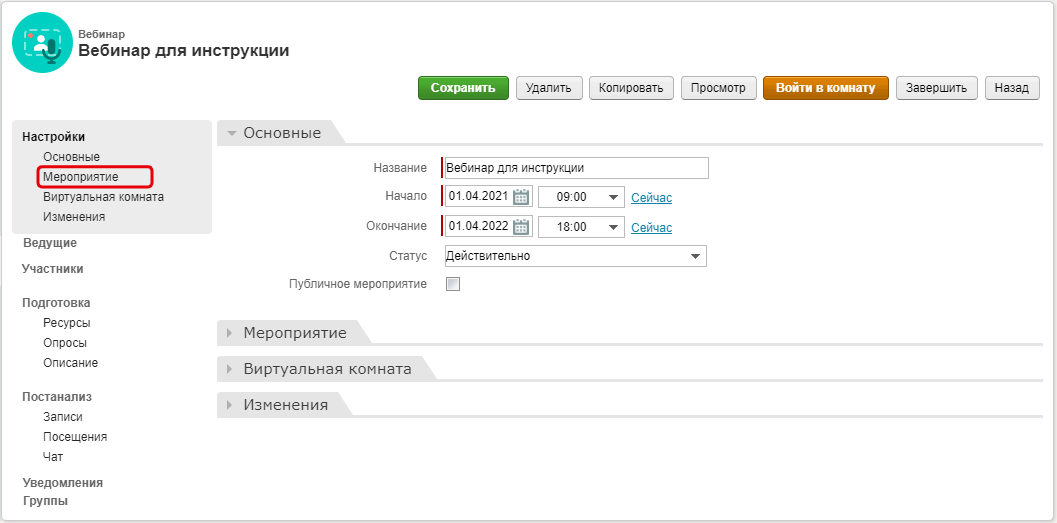The width and height of the screenshot is (1057, 523).
Task: Click the Название input field
Action: (575, 168)
